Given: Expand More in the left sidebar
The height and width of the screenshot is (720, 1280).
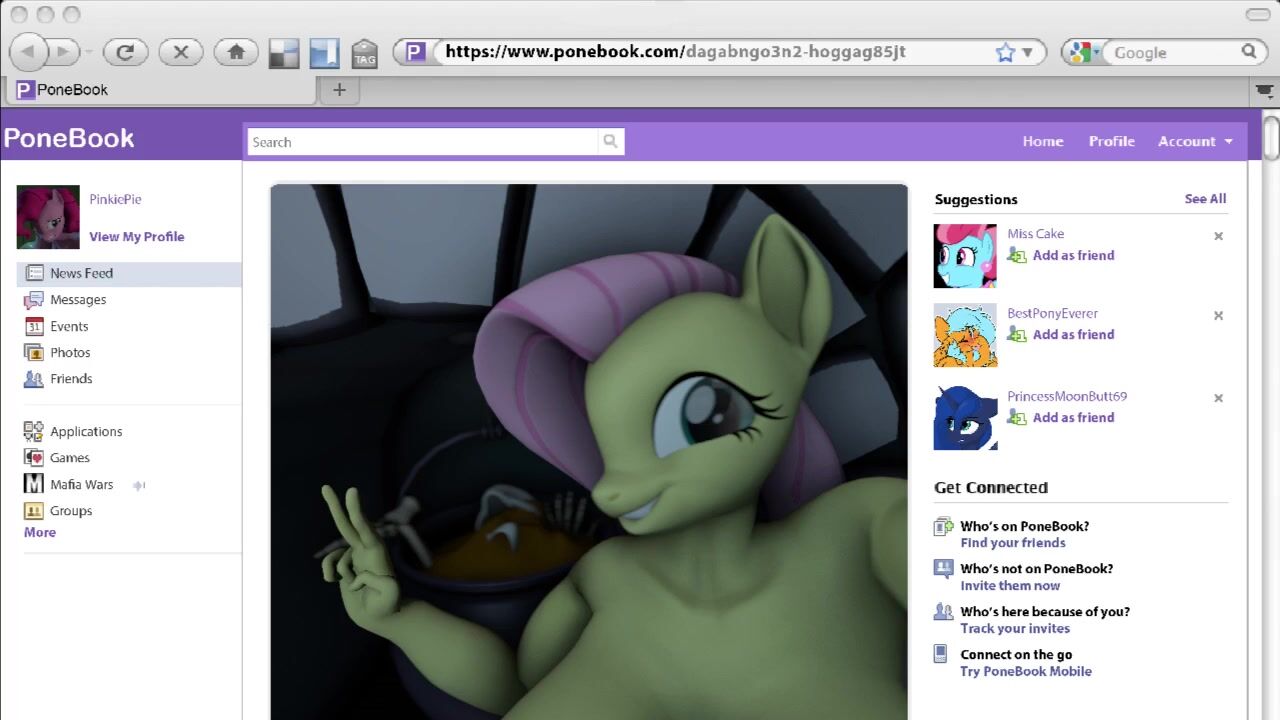Looking at the screenshot, I should 40,533.
